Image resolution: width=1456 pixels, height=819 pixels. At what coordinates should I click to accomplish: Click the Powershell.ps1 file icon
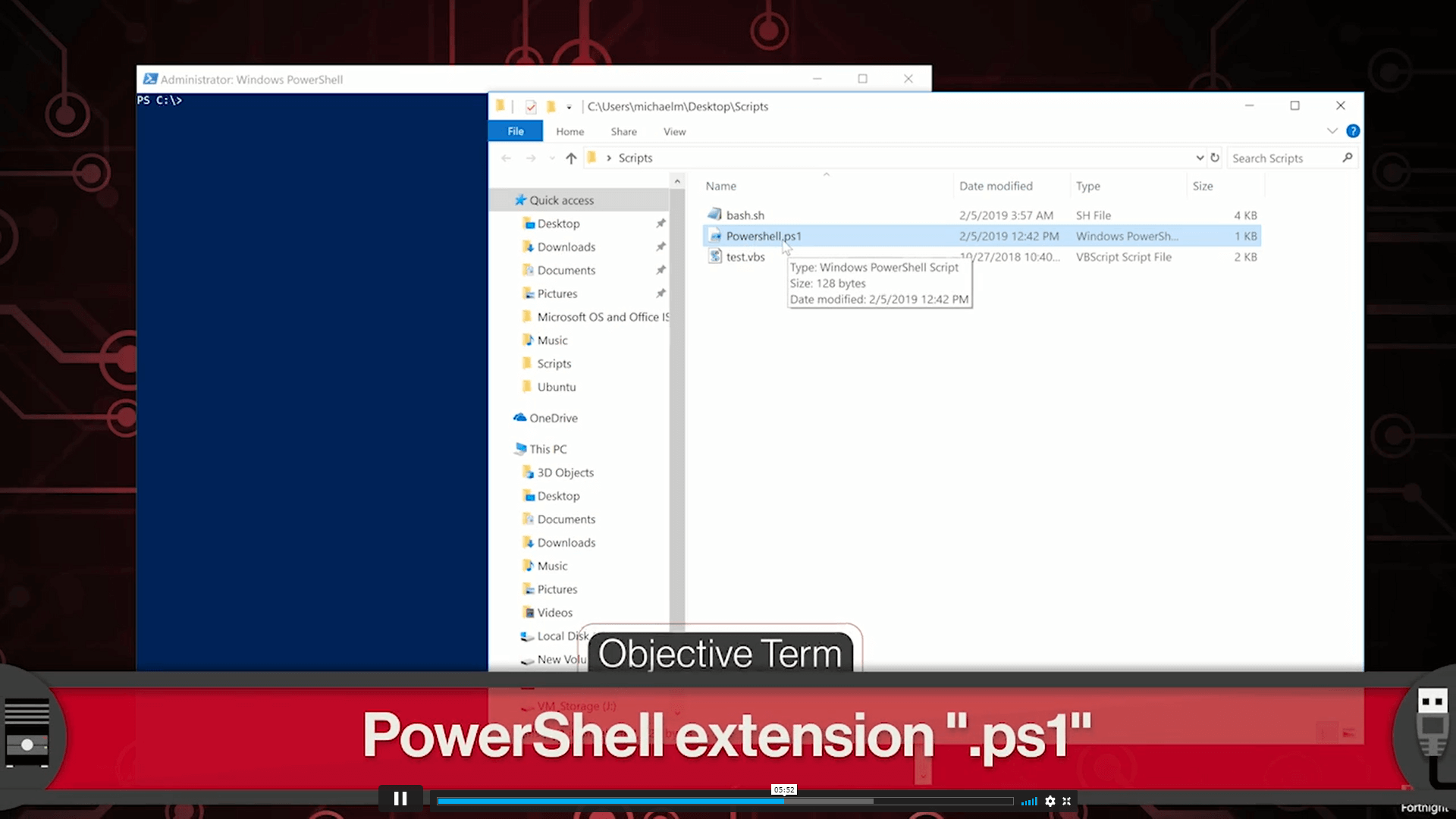(714, 236)
